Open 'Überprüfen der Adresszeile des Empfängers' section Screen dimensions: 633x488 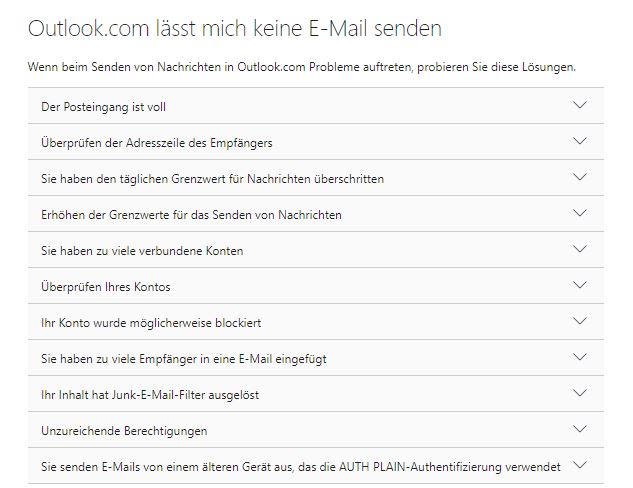coord(316,142)
